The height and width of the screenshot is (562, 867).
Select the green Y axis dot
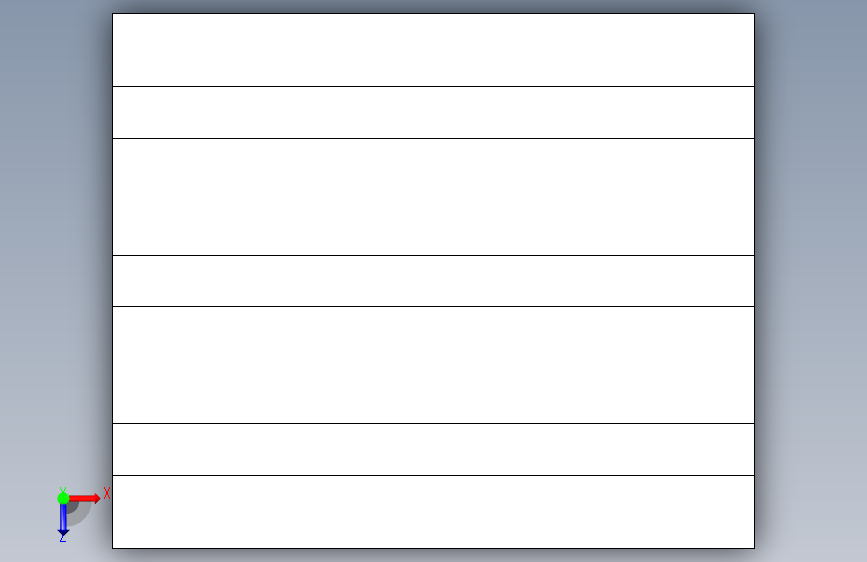(x=63, y=498)
